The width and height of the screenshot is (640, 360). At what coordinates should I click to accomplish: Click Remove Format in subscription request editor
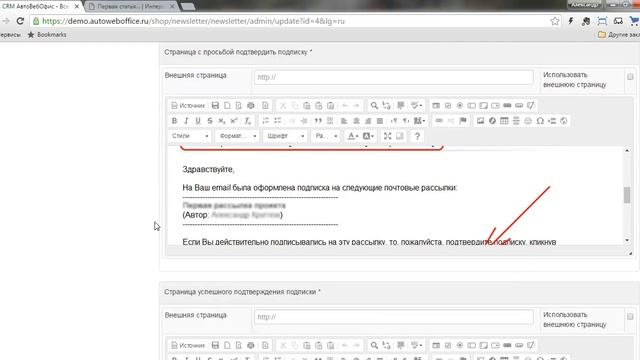247,121
